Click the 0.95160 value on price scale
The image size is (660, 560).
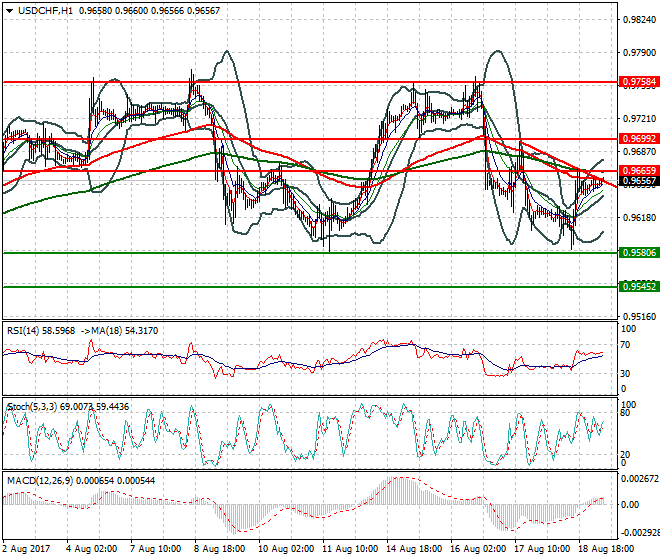[638, 316]
